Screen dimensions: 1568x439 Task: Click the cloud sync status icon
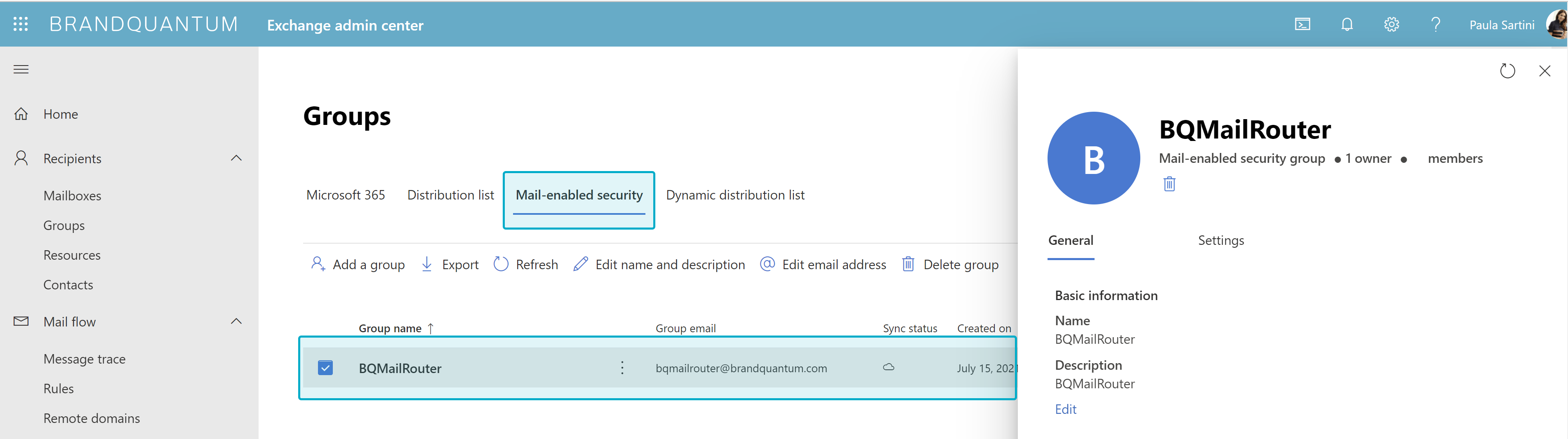pyautogui.click(x=888, y=367)
